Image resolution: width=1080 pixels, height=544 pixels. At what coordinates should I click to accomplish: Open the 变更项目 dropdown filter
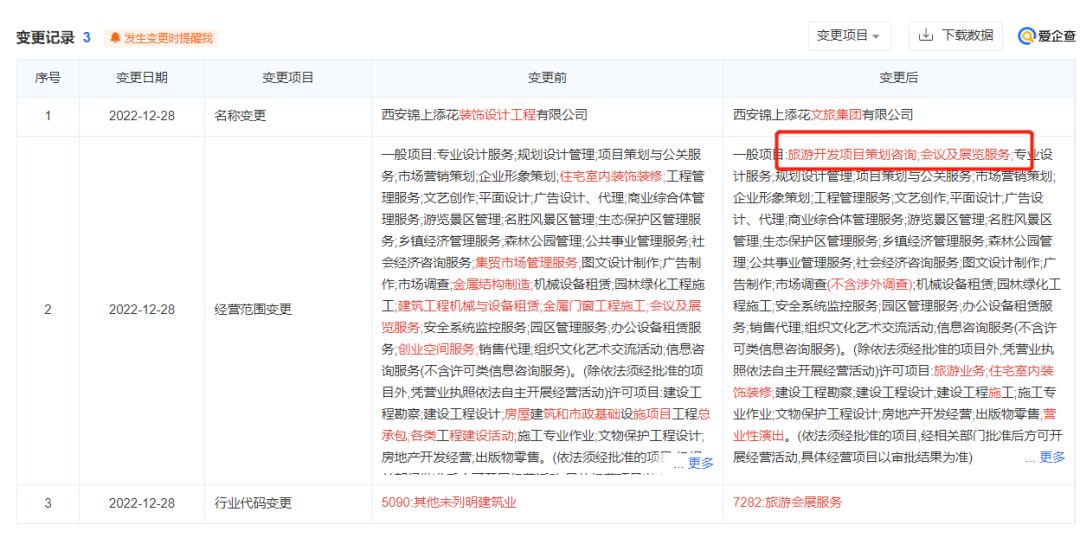[x=849, y=36]
